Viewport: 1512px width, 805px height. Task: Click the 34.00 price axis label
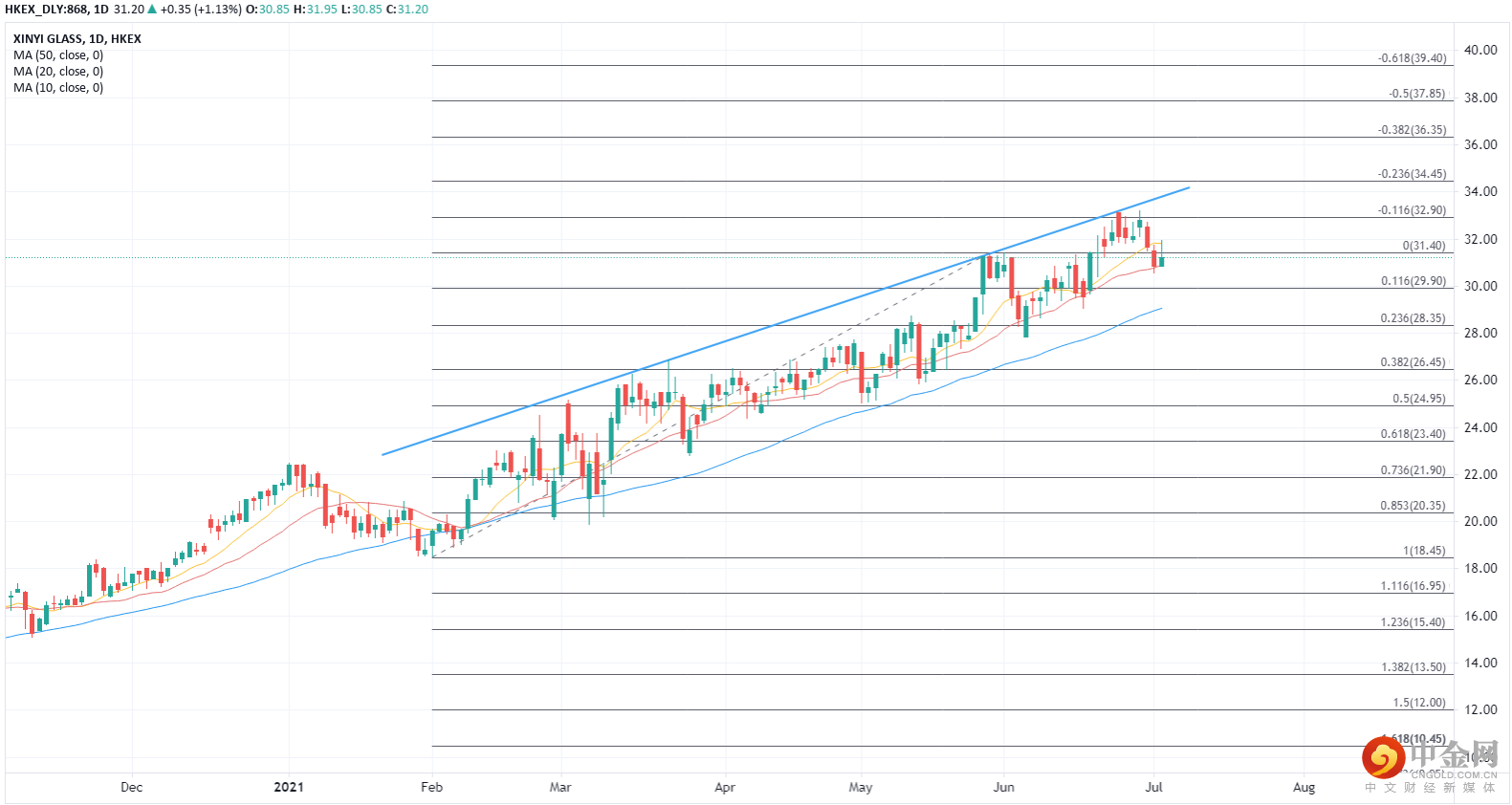coord(1480,191)
